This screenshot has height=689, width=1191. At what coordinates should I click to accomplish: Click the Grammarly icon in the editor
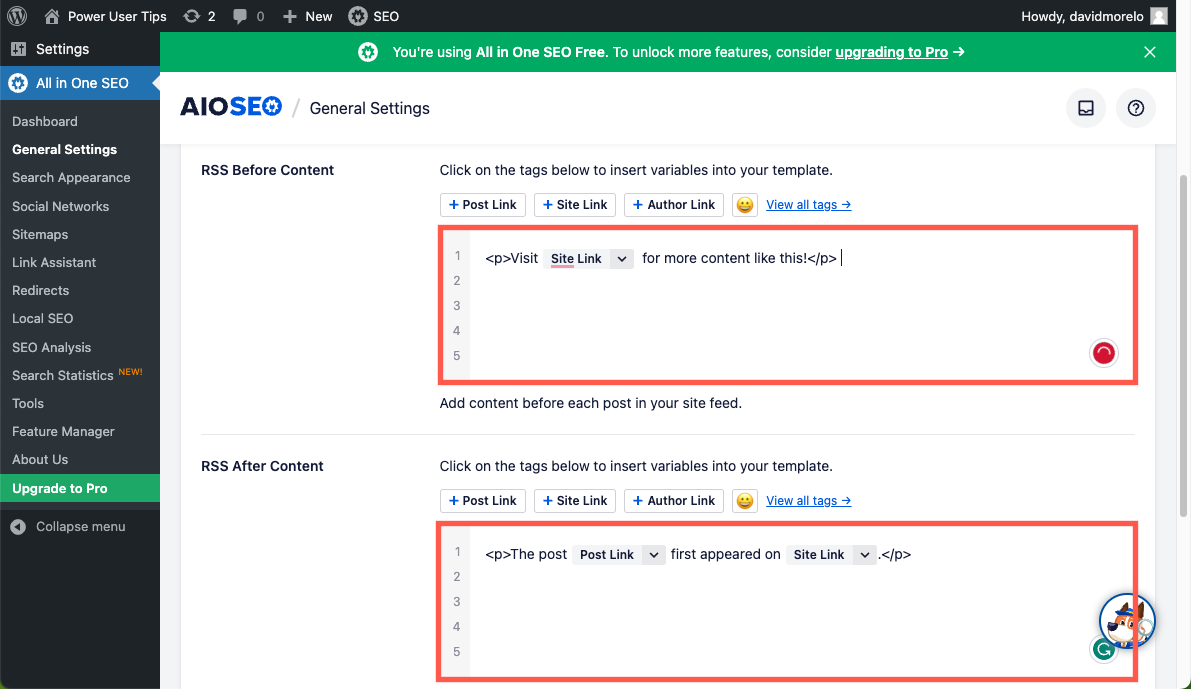coord(1103,649)
